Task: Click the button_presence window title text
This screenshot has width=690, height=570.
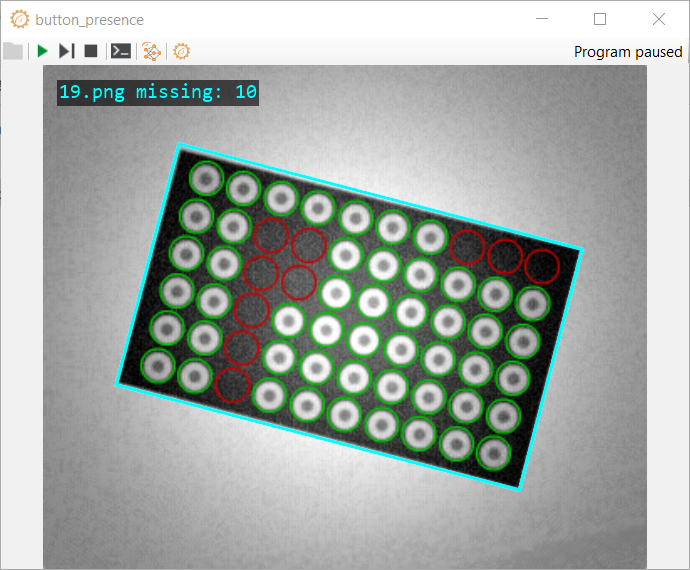Action: pos(89,20)
